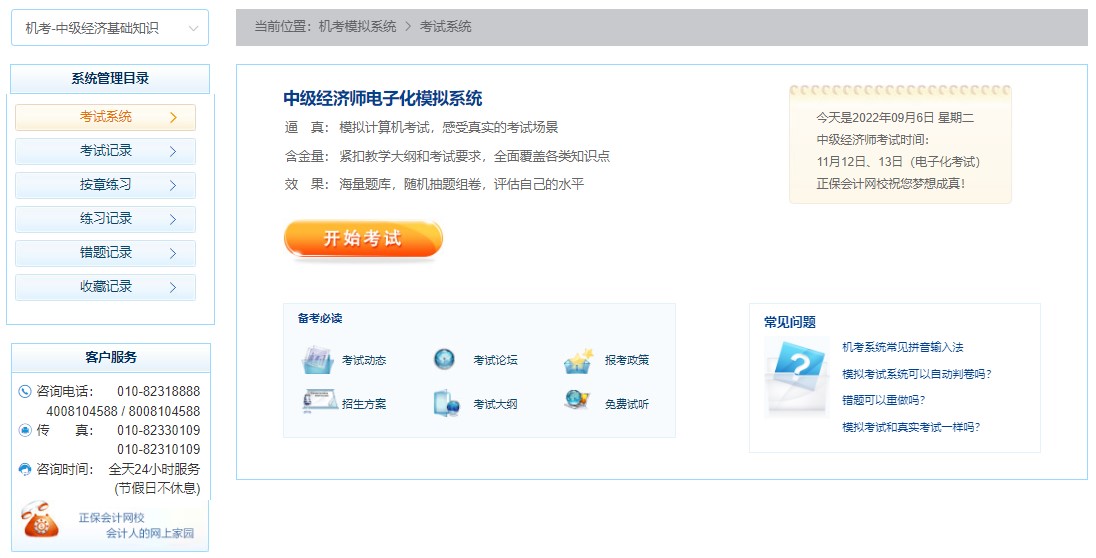This screenshot has width=1096, height=558.
Task: Click the chevron arrow on 错题记录 item
Action: [173, 254]
